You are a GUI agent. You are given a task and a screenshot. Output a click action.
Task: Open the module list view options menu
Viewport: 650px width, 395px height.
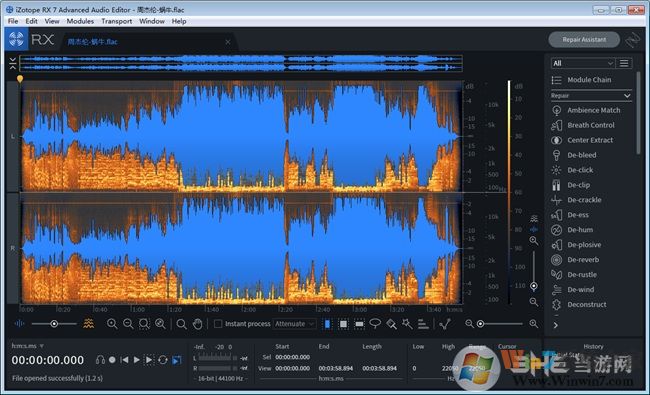(x=624, y=63)
